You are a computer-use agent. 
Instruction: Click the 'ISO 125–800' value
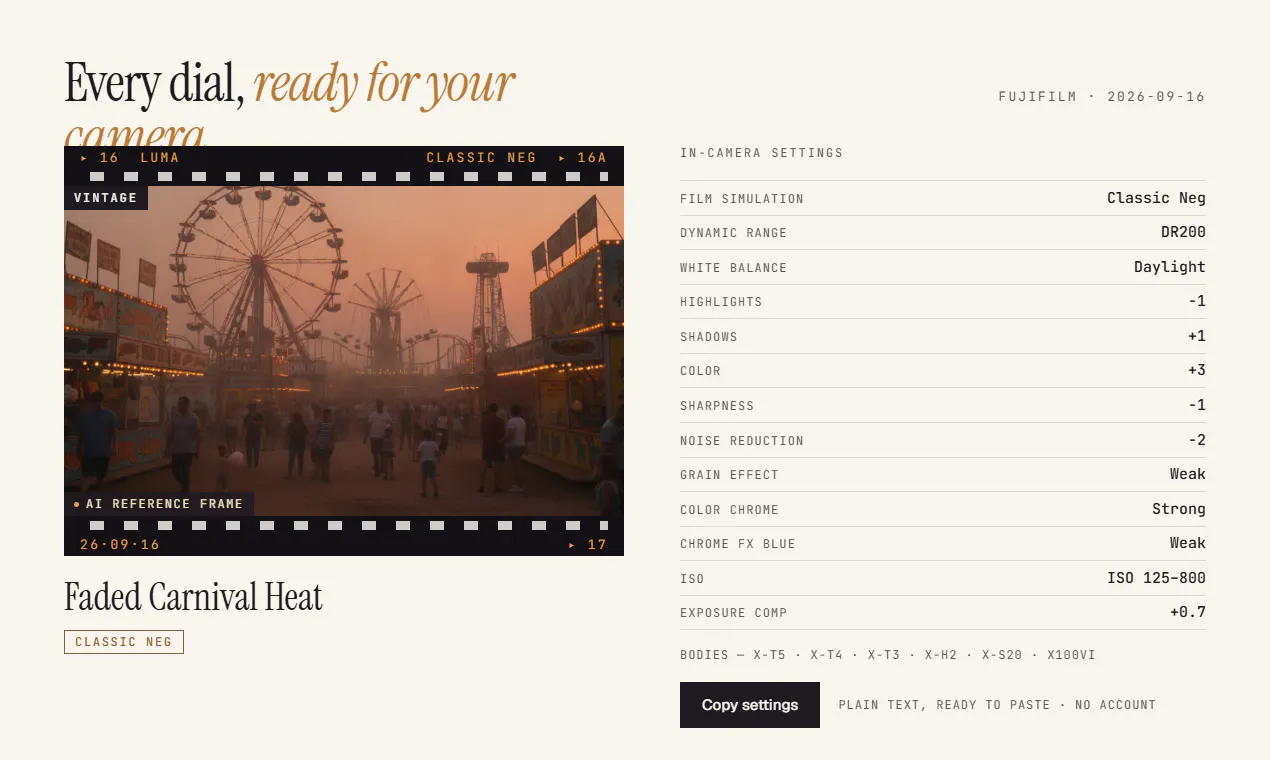1156,578
